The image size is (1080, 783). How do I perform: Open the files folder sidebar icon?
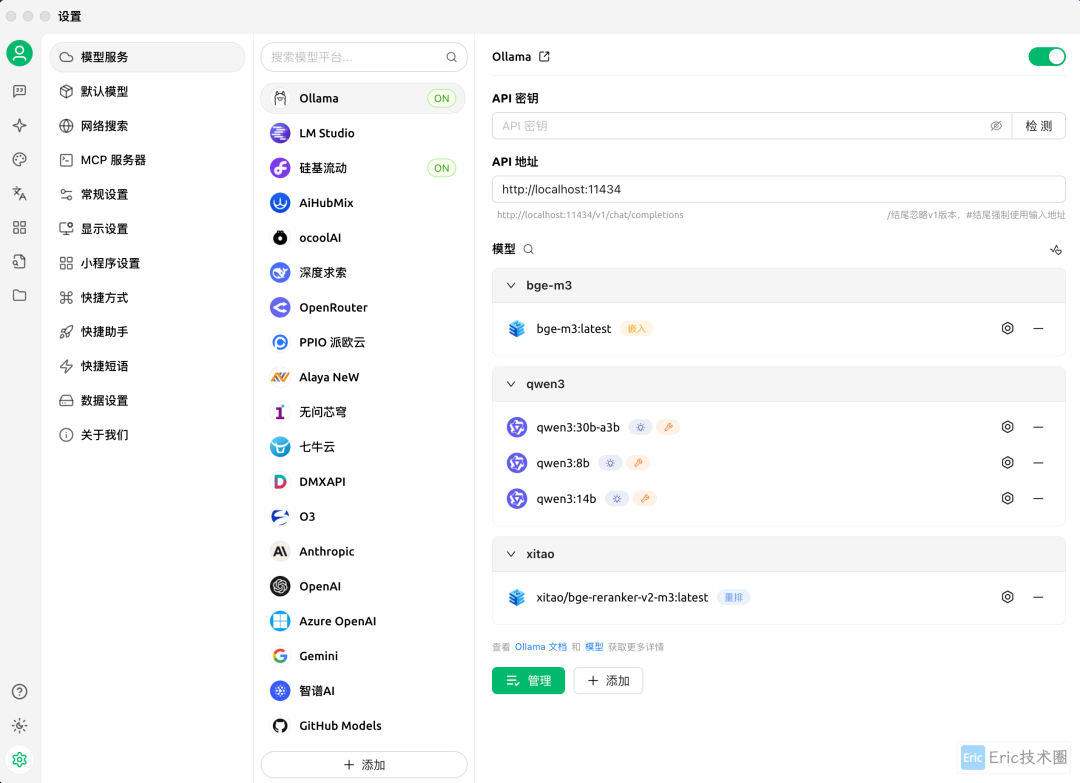(x=19, y=295)
